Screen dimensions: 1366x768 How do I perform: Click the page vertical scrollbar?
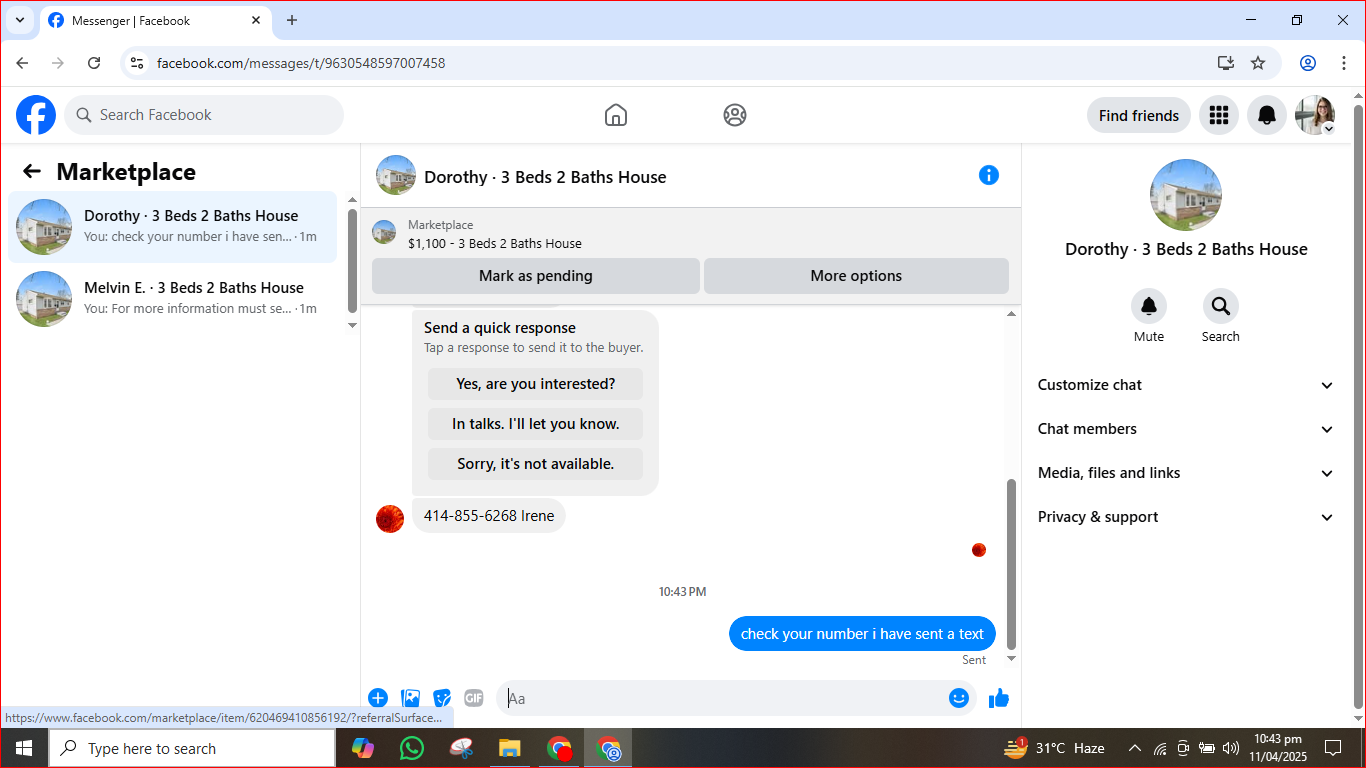point(1358,406)
